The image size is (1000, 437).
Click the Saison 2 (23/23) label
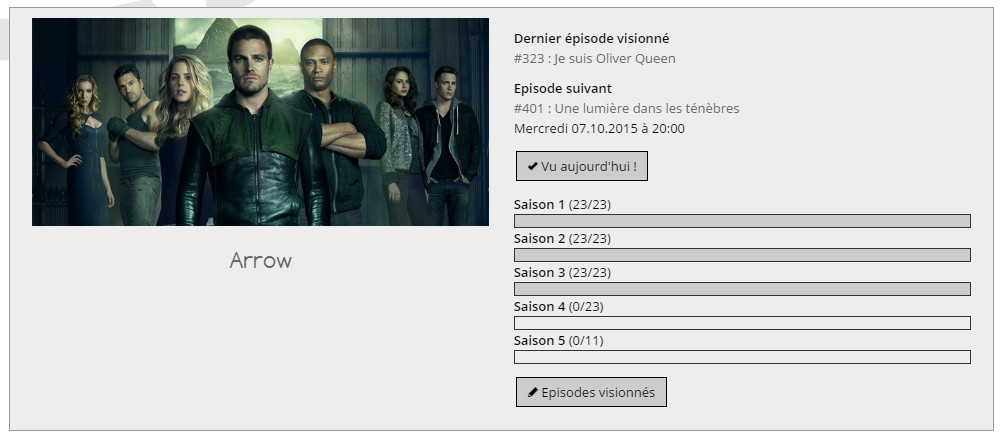point(562,239)
